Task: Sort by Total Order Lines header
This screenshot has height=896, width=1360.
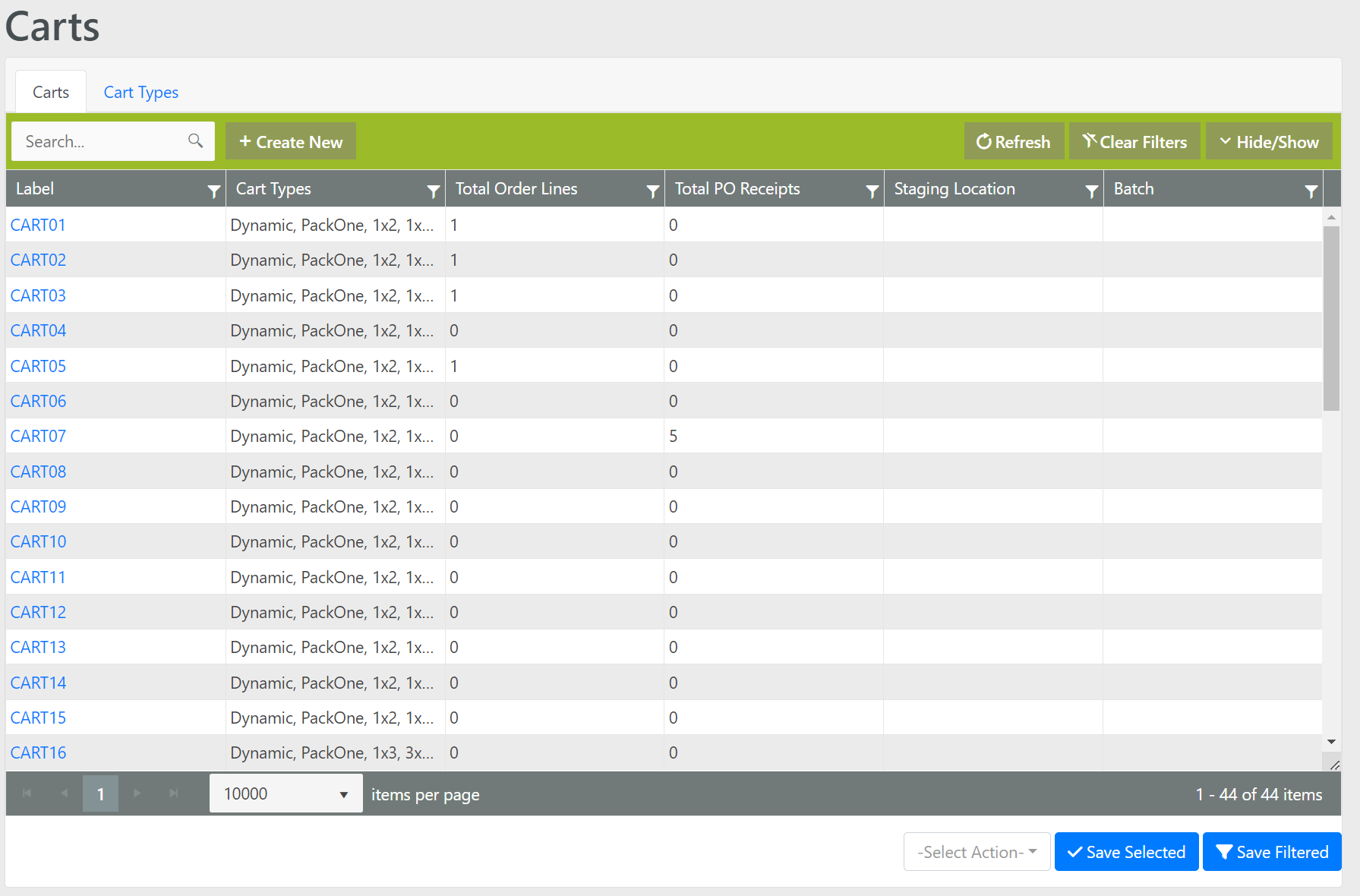Action: pos(516,188)
